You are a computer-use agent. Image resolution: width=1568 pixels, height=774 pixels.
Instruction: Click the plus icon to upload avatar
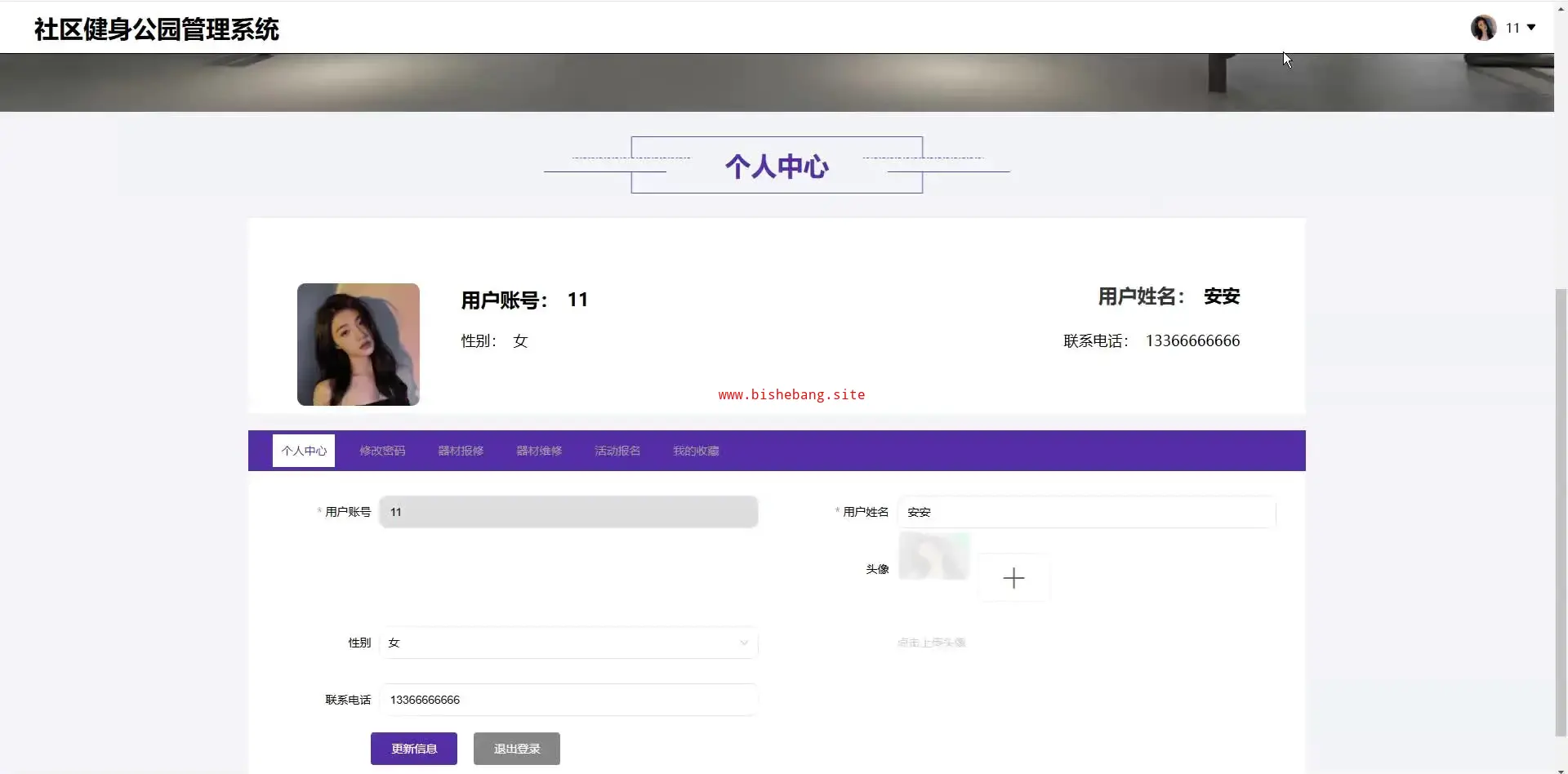[x=1013, y=578]
